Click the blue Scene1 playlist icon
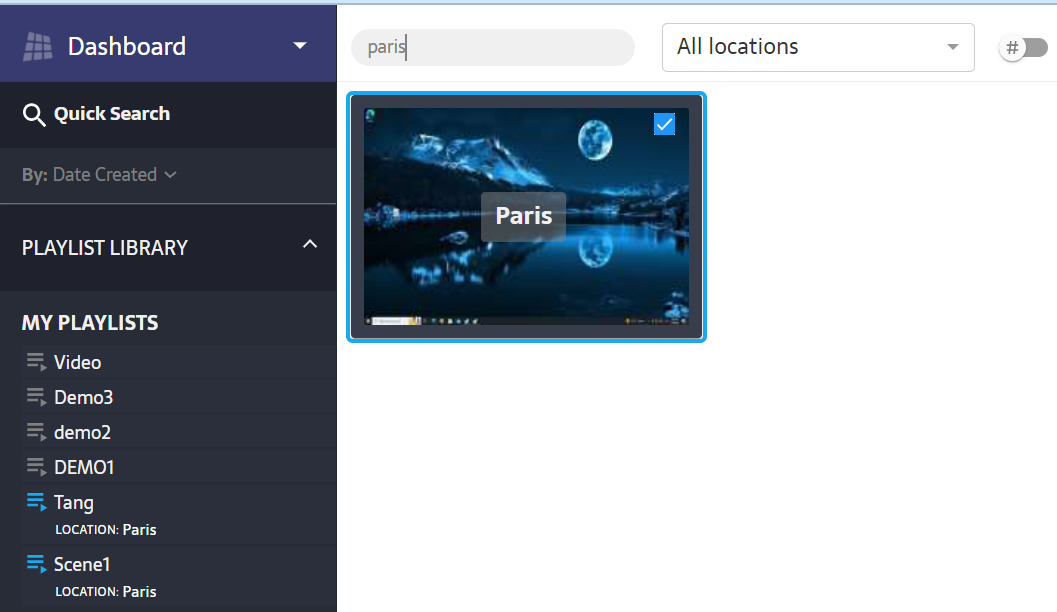Screen dimensions: 1057x612 pyautogui.click(x=36, y=564)
